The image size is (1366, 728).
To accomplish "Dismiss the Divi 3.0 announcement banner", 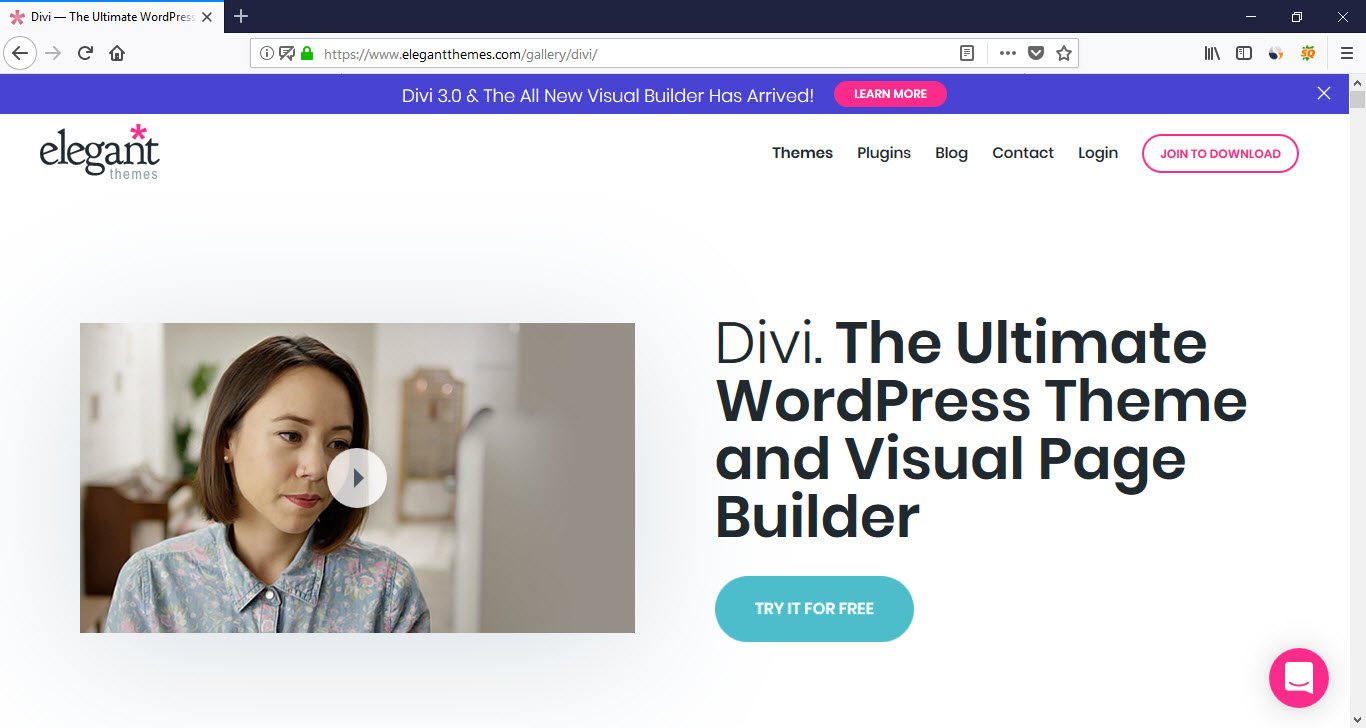I will (x=1324, y=93).
